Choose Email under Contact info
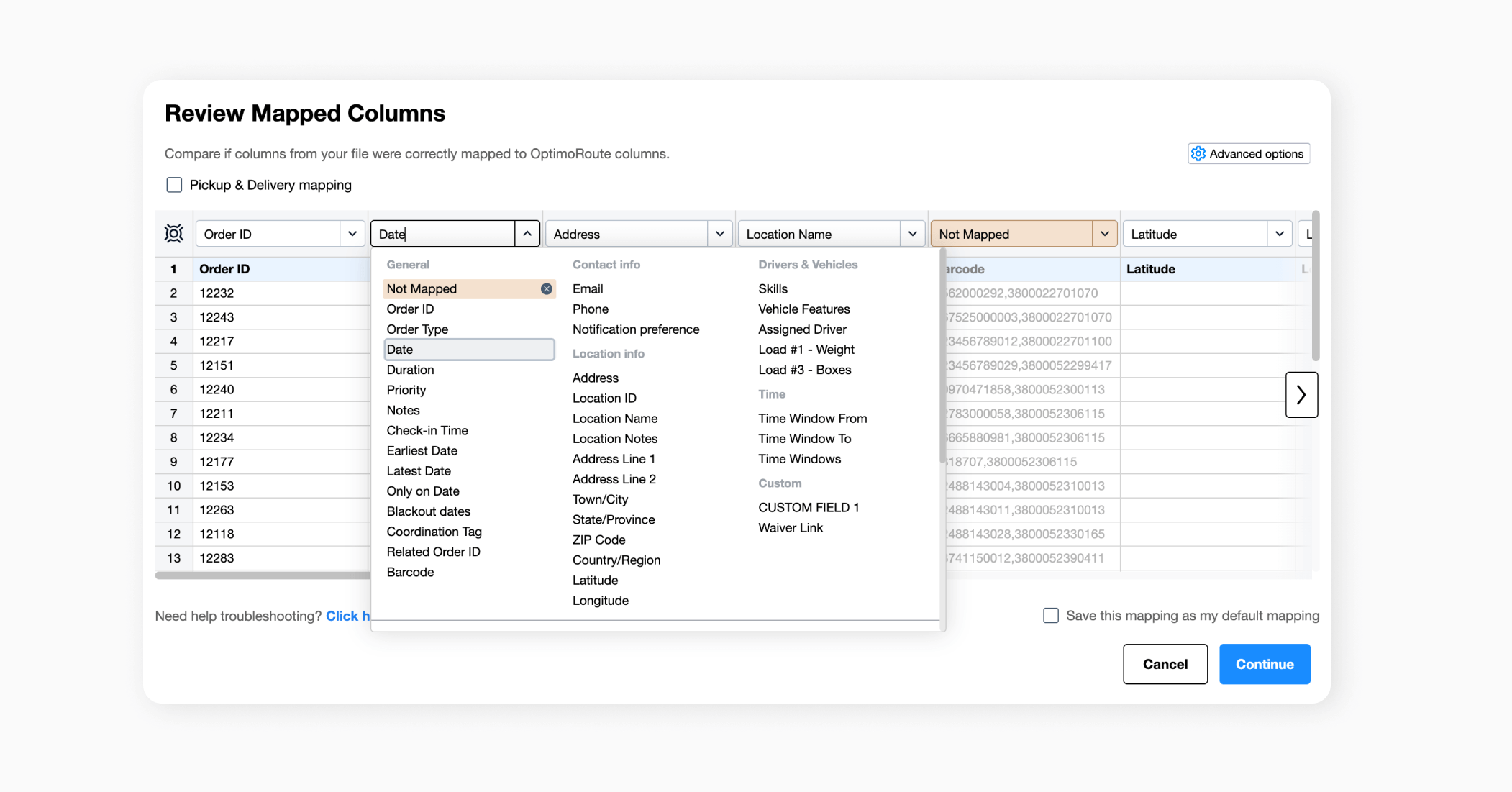This screenshot has height=792, width=1512. [588, 288]
